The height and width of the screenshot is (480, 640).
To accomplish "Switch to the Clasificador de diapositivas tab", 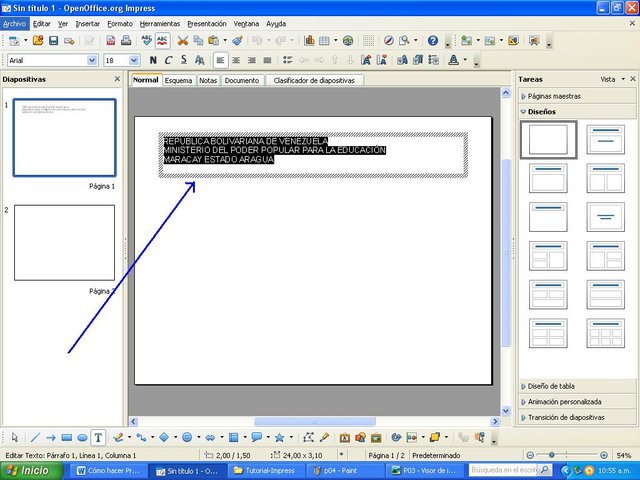I will [x=314, y=80].
